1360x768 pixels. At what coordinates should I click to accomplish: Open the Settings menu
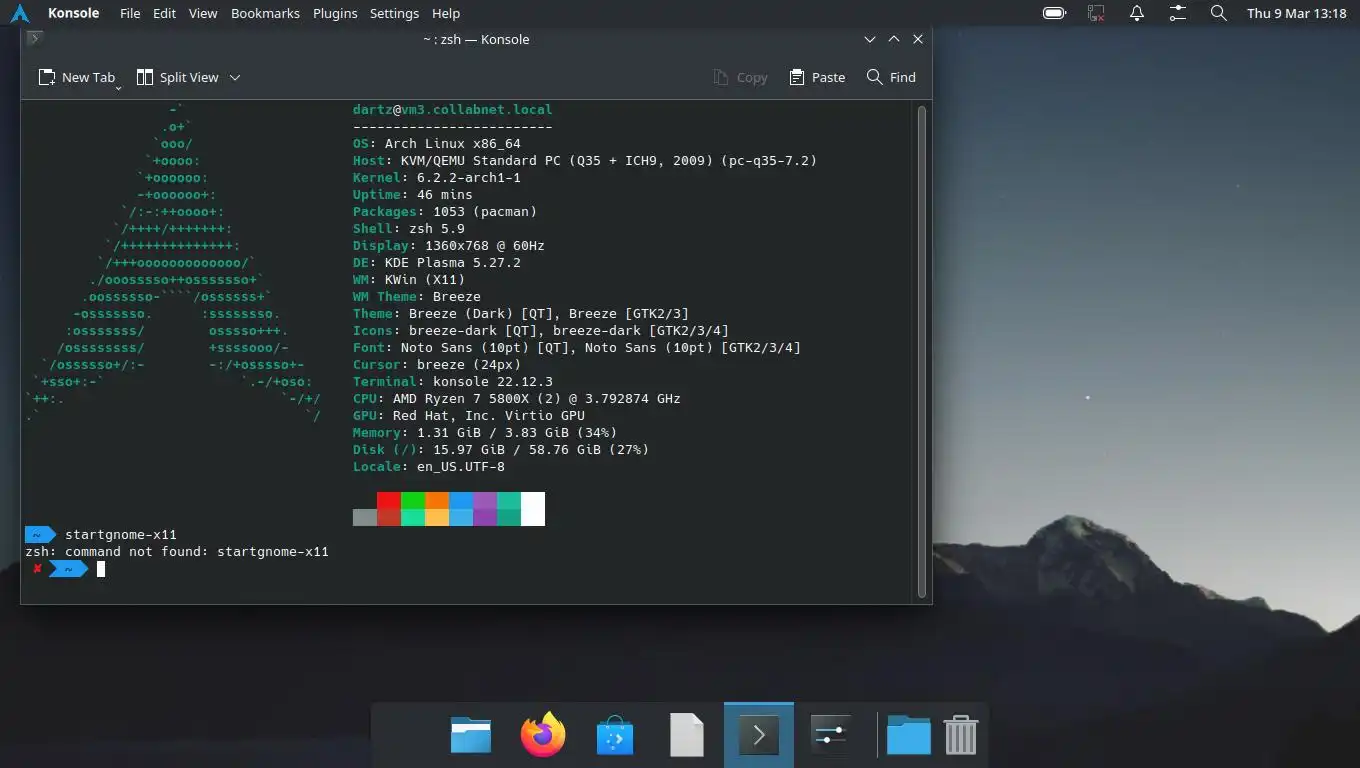click(x=394, y=13)
